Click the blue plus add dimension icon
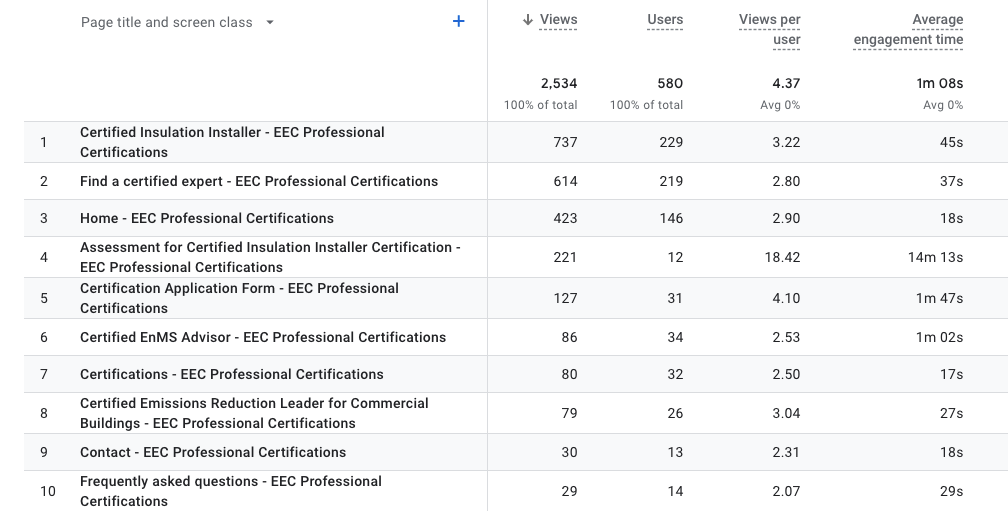This screenshot has width=1008, height=528. pos(459,21)
